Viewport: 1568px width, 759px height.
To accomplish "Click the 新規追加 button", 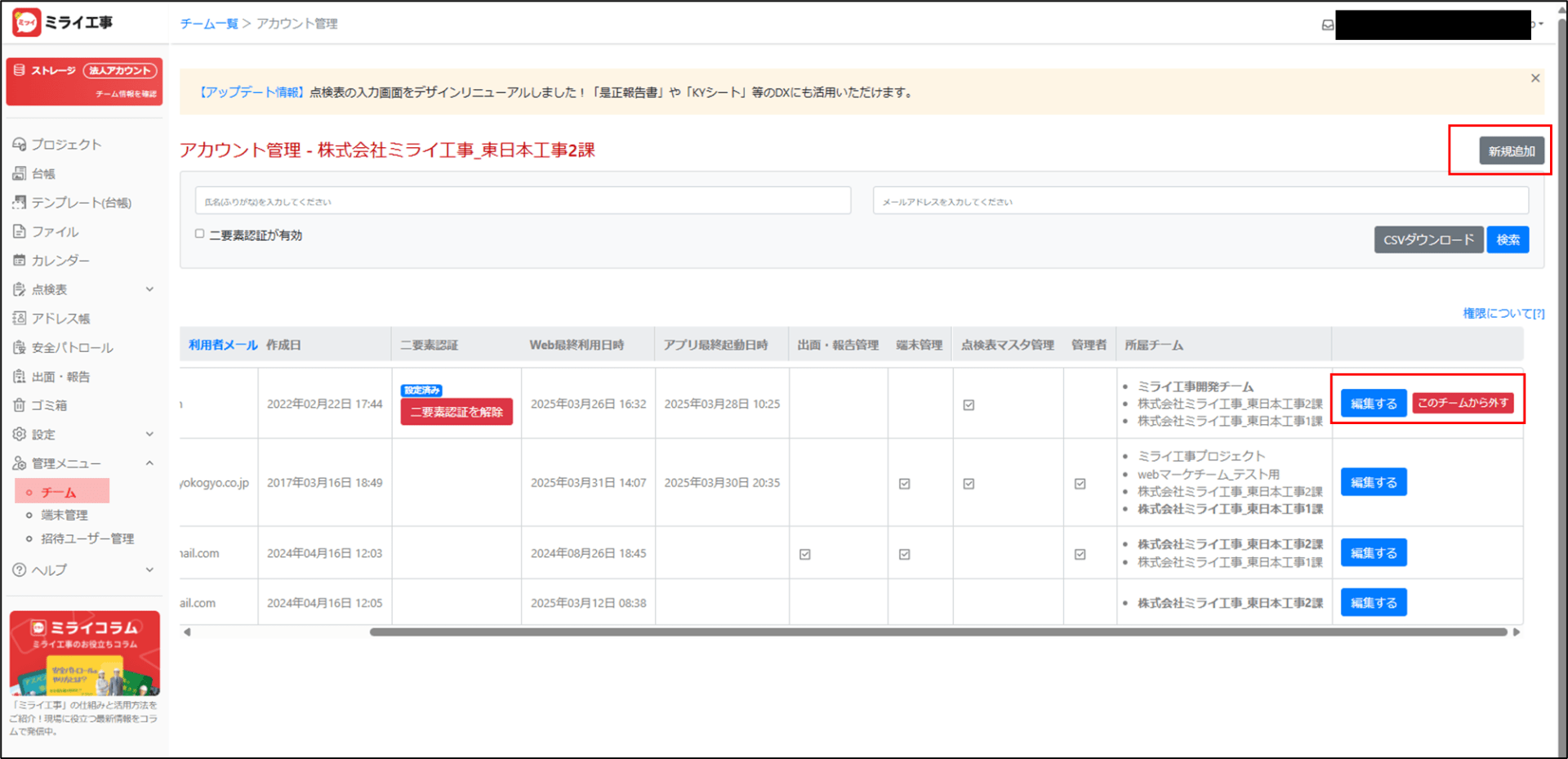I will coord(1511,151).
